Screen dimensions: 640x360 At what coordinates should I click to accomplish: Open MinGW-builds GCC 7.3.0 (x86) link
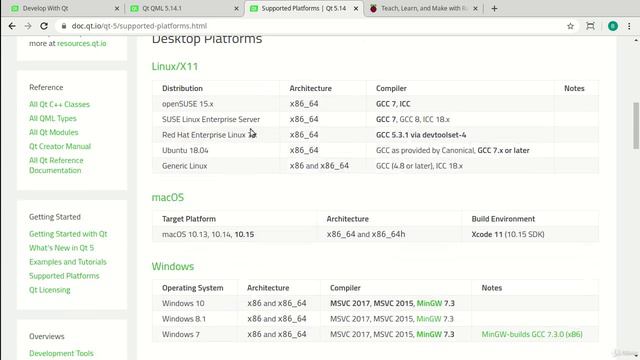[532, 334]
